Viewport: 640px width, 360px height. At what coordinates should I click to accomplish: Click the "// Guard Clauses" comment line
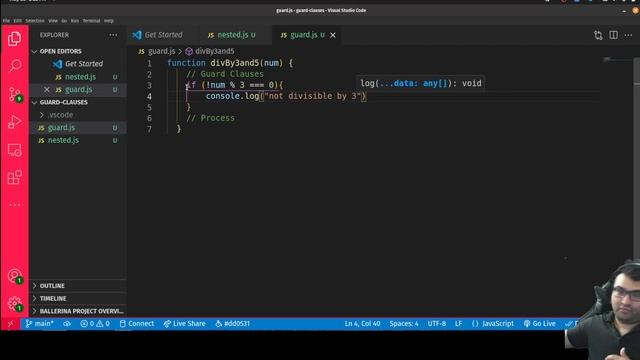pyautogui.click(x=225, y=74)
